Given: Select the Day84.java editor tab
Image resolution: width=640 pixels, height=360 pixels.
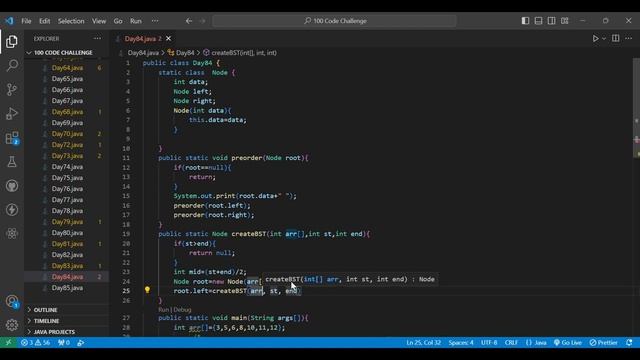Looking at the screenshot, I should point(143,38).
